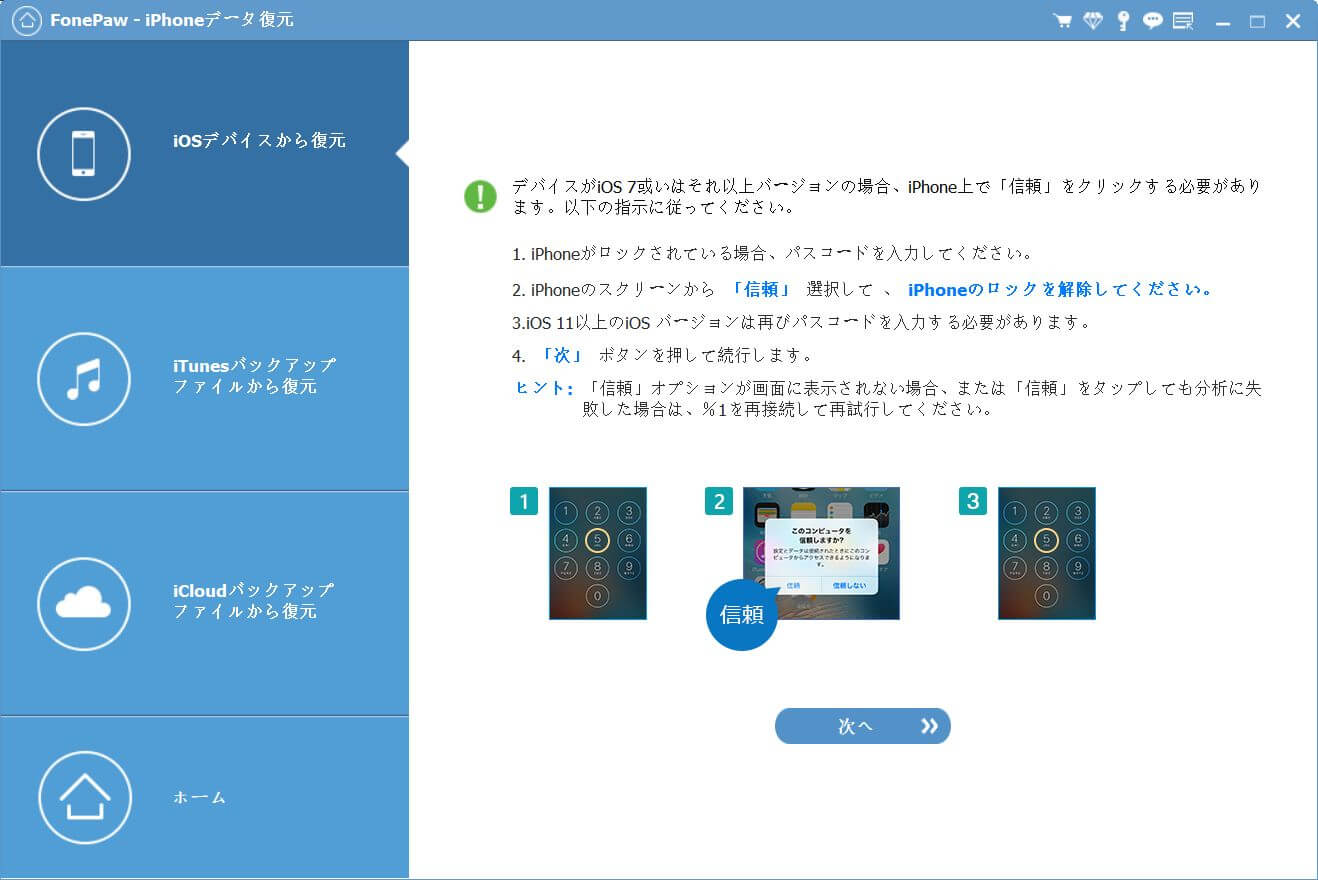Close the FonePaw window

point(1293,21)
